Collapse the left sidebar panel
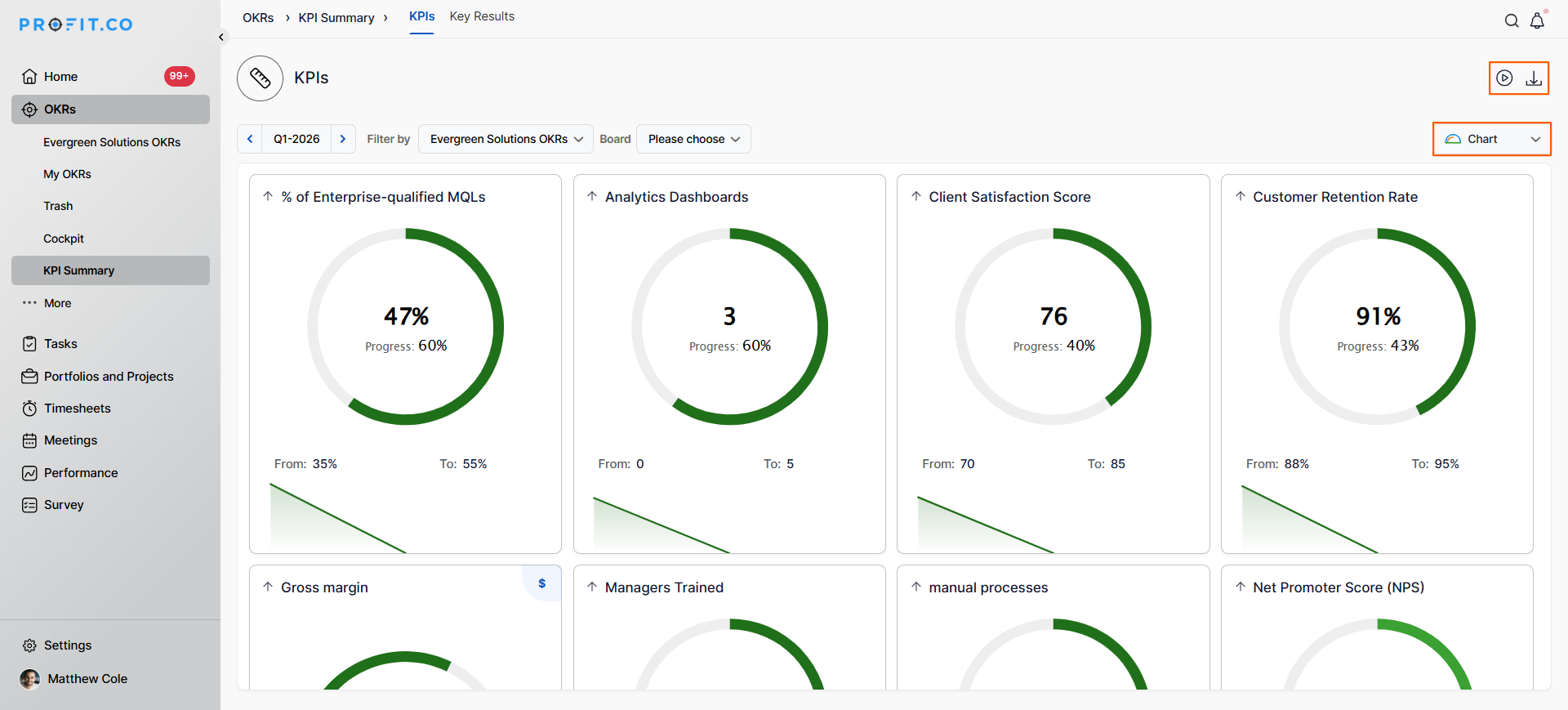Image resolution: width=1568 pixels, height=710 pixels. 220,37
